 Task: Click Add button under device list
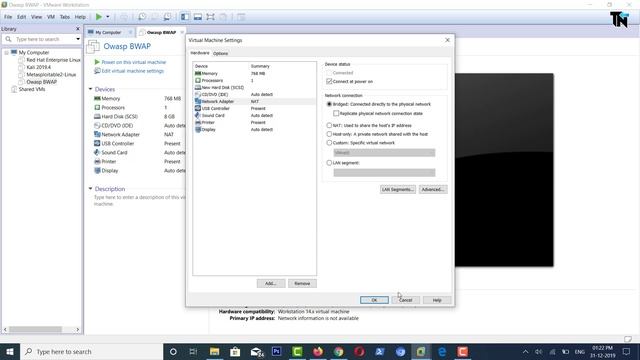pos(271,283)
